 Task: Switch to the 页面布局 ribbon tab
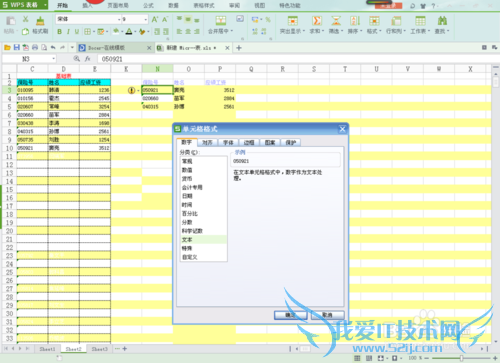pyautogui.click(x=118, y=5)
